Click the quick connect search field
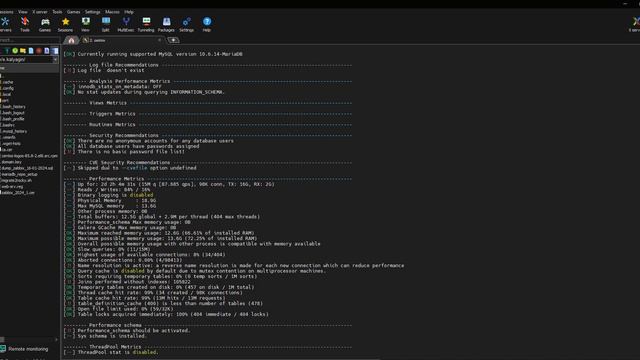This screenshot has width=640, height=360. click(x=30, y=40)
